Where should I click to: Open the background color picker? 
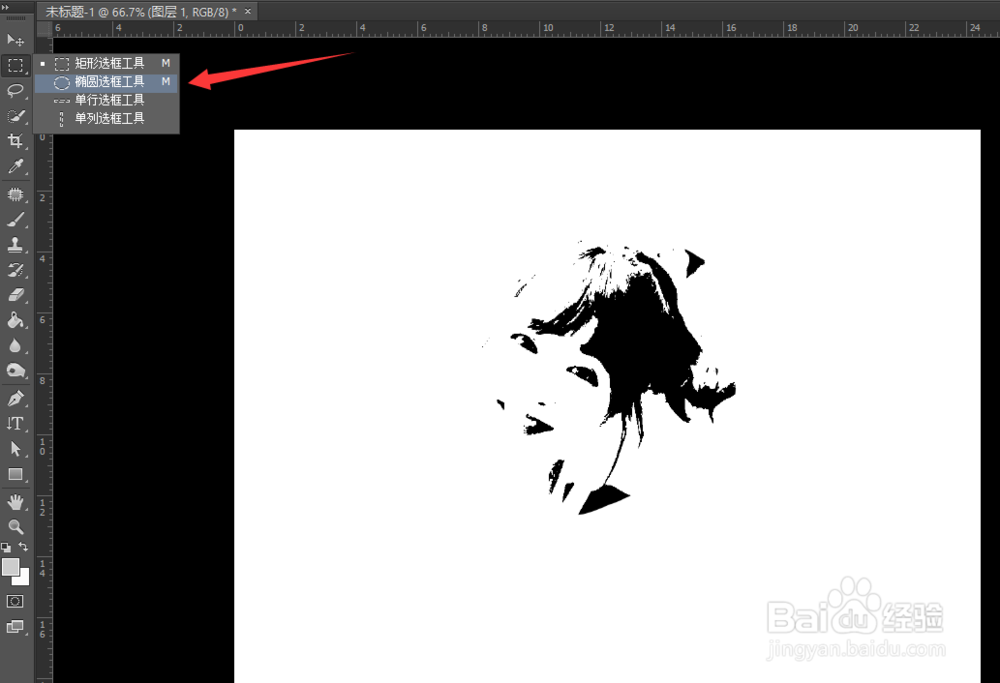click(24, 579)
